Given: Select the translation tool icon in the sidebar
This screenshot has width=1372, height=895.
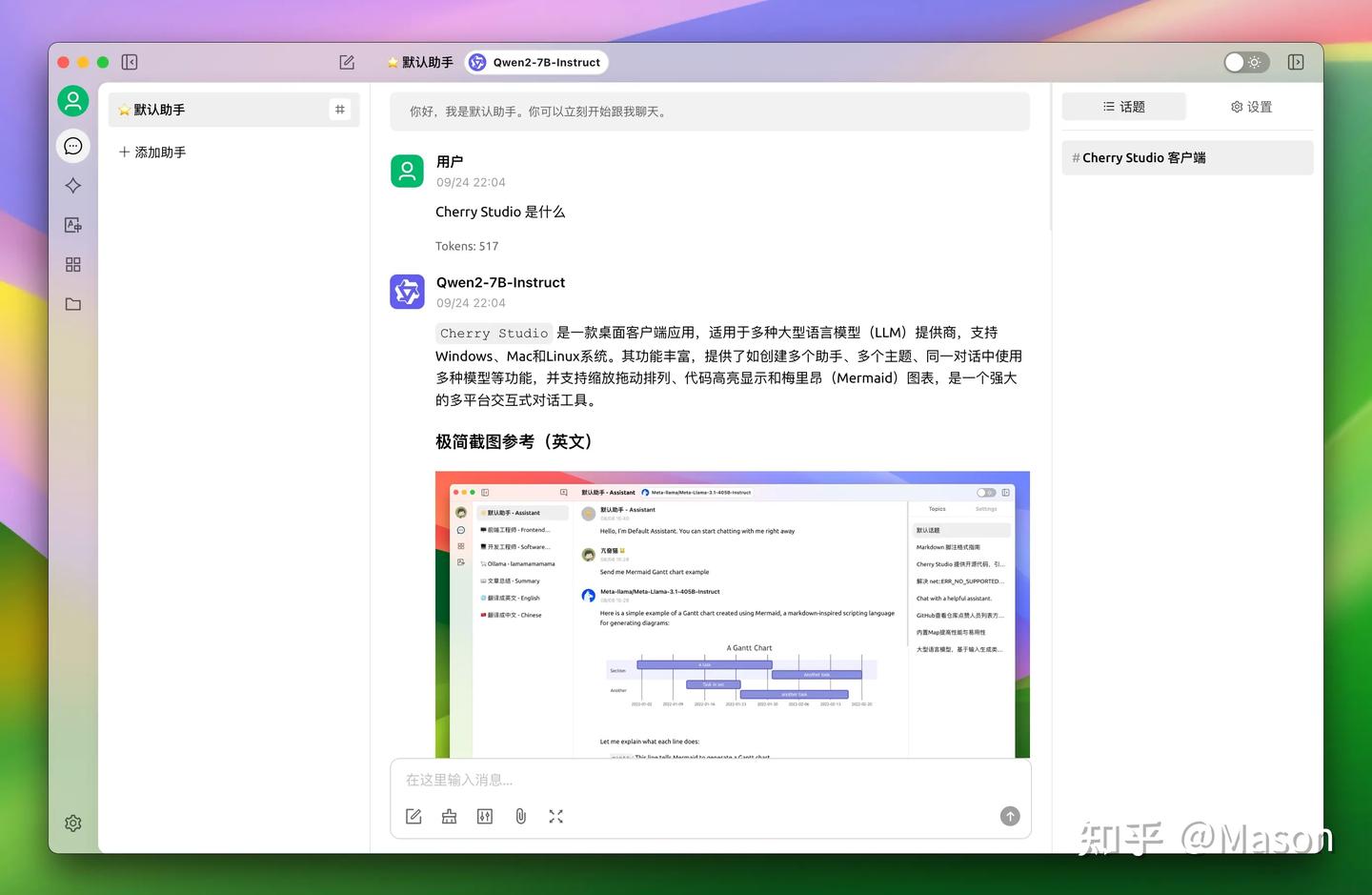Looking at the screenshot, I should coord(73,225).
